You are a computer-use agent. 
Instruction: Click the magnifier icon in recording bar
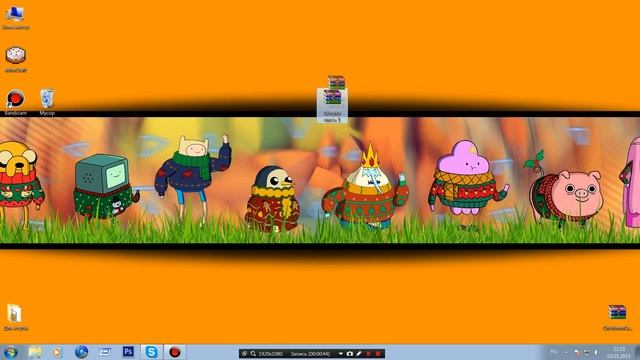(253, 353)
